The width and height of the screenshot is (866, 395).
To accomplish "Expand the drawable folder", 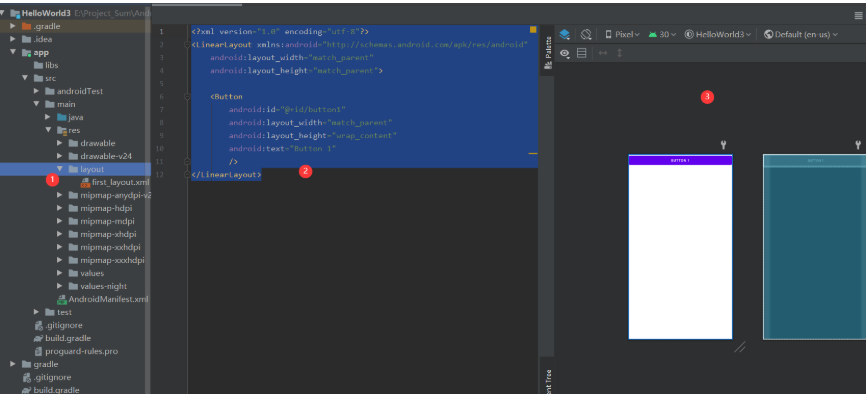I will coord(60,143).
